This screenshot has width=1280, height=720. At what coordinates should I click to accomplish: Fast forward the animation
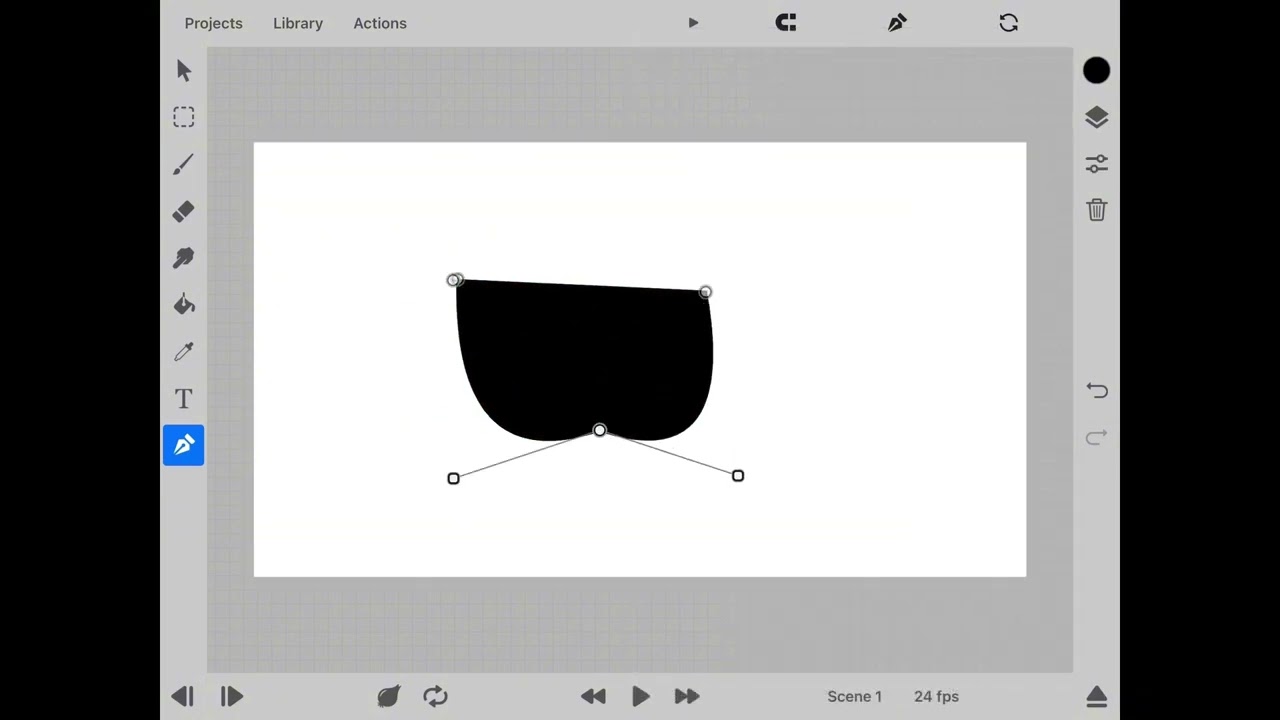point(687,696)
